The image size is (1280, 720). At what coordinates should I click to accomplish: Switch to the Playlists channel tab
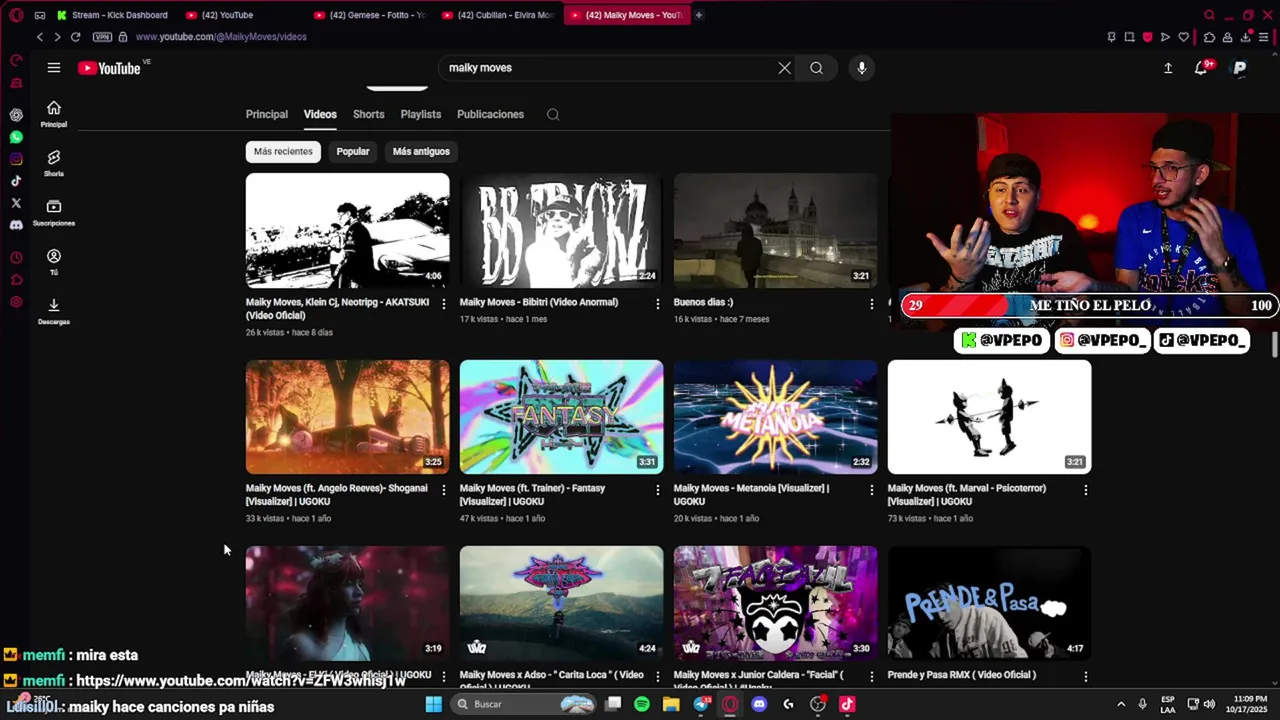pyautogui.click(x=421, y=114)
